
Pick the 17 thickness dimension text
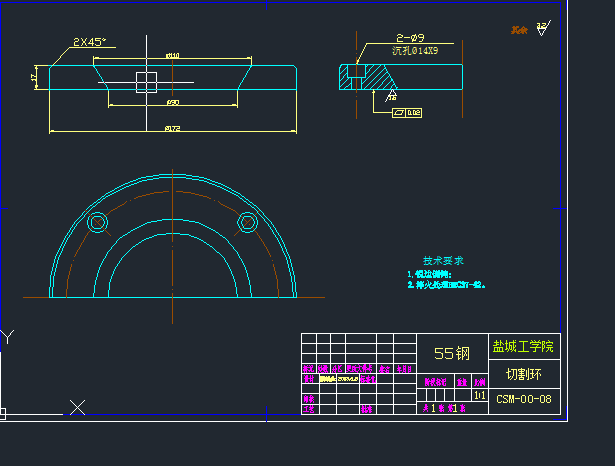click(x=35, y=77)
